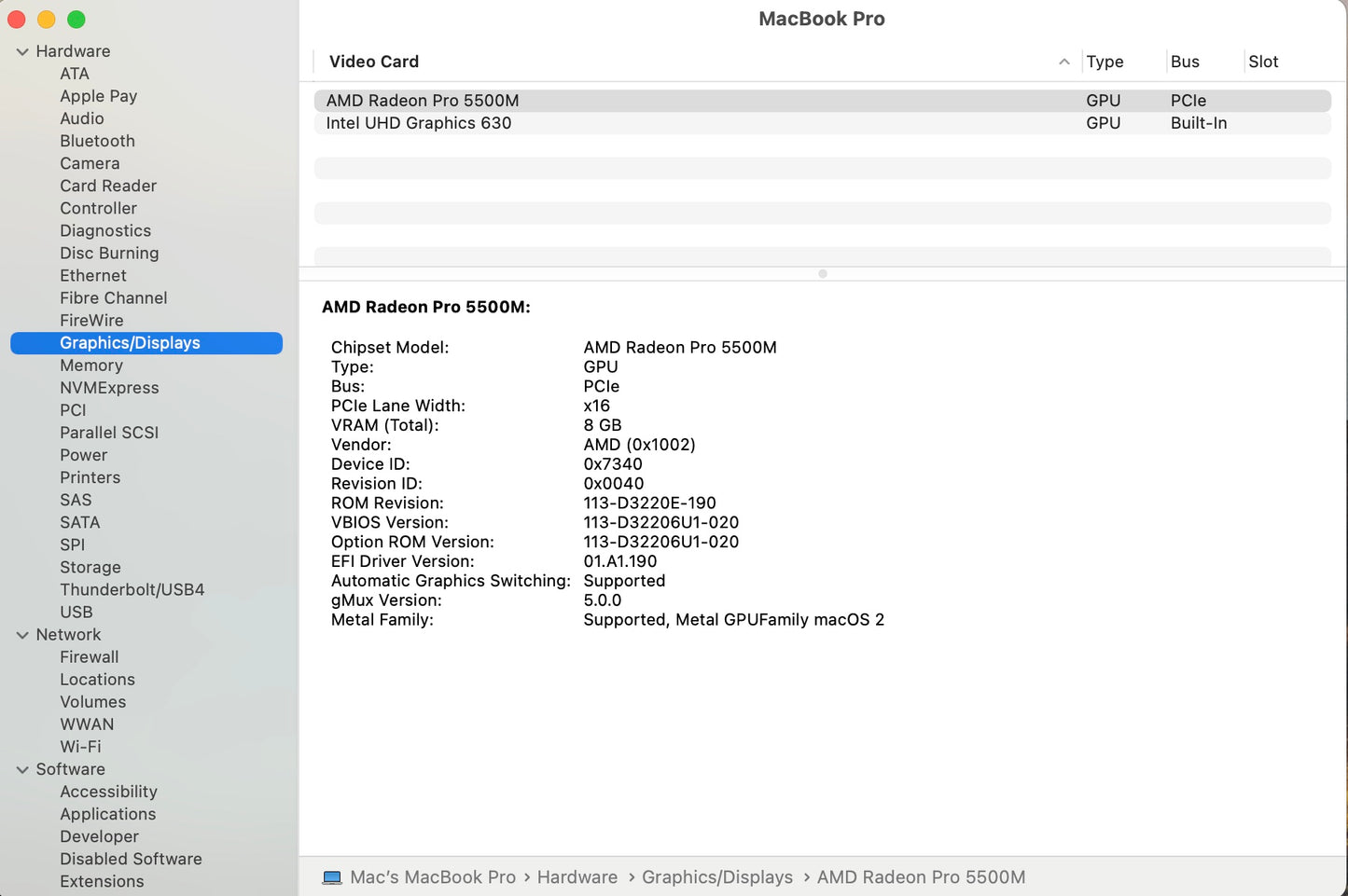Click the sort chevron on Video Card header
This screenshot has height=896, width=1348.
click(1063, 62)
